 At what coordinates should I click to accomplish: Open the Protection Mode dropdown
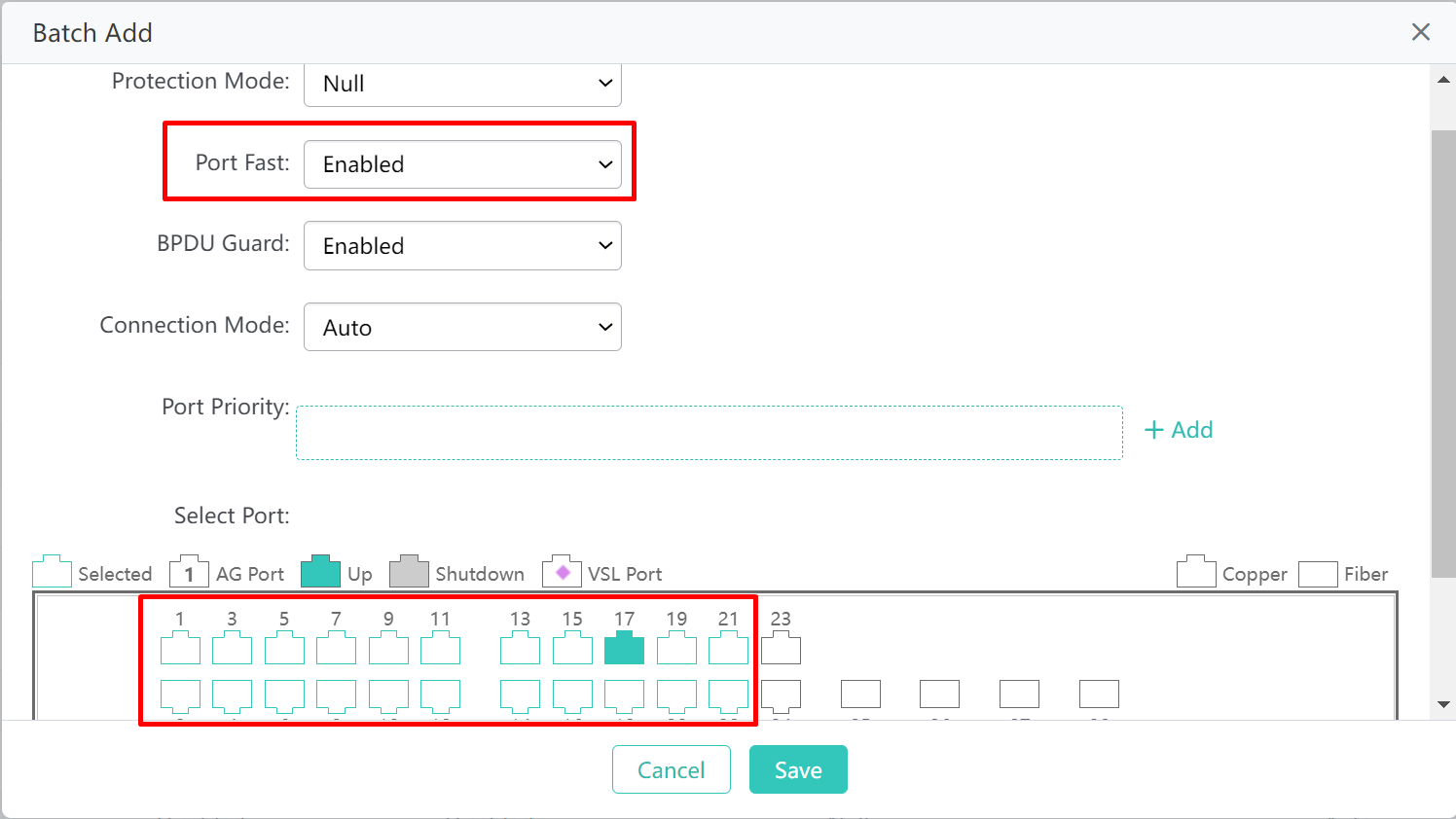click(x=462, y=84)
